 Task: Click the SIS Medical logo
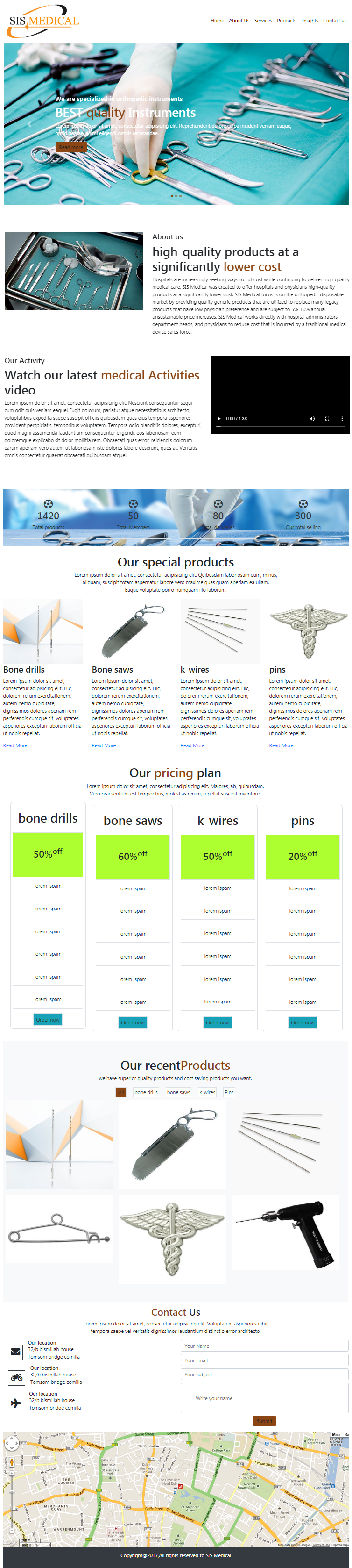pos(44,21)
